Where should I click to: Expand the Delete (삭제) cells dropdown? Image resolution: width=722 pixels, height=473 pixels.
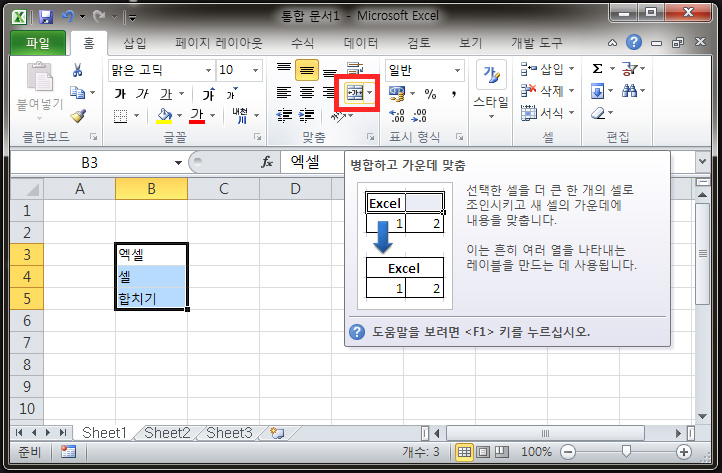(571, 91)
